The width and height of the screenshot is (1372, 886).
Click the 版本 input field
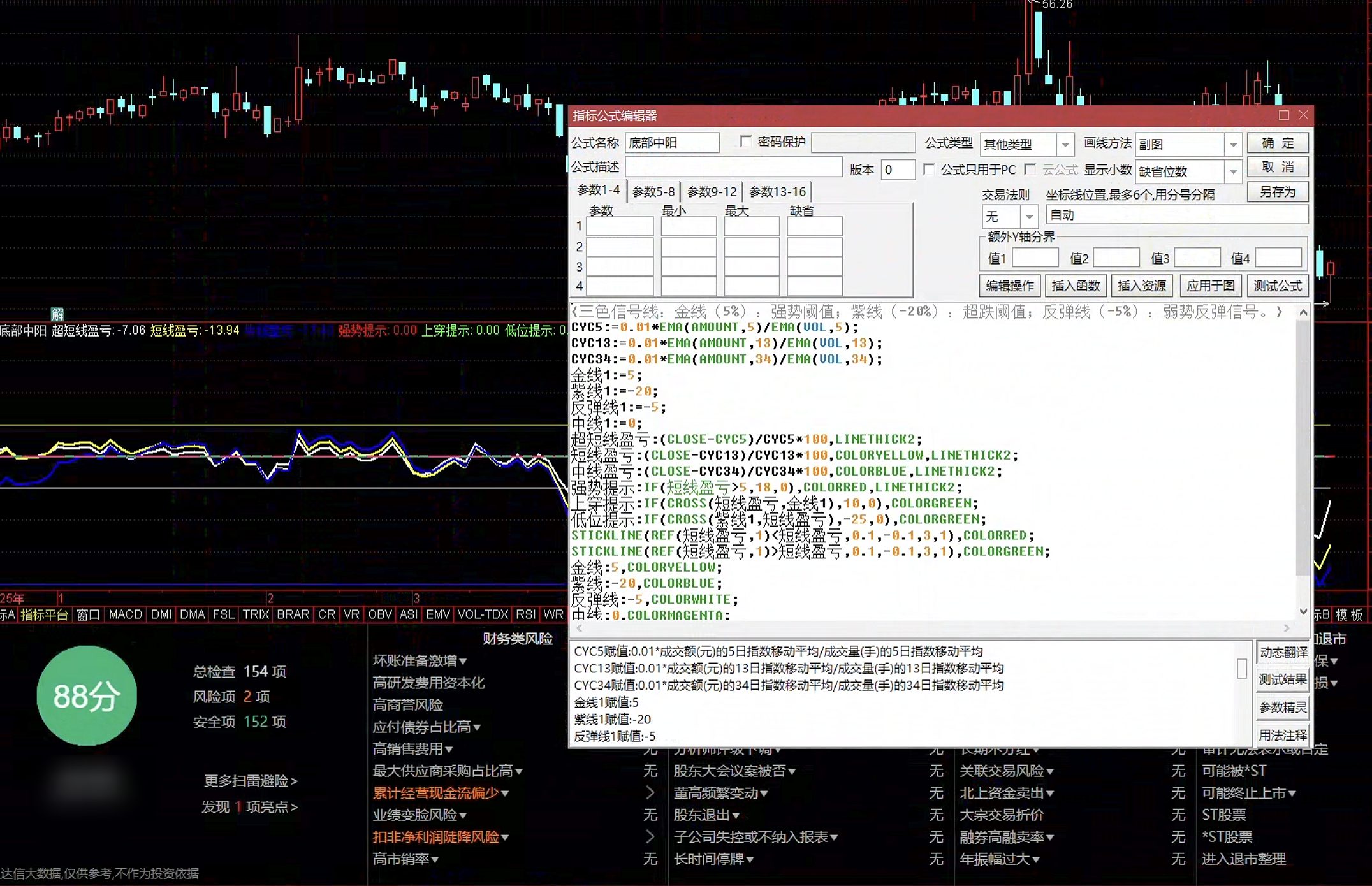898,170
